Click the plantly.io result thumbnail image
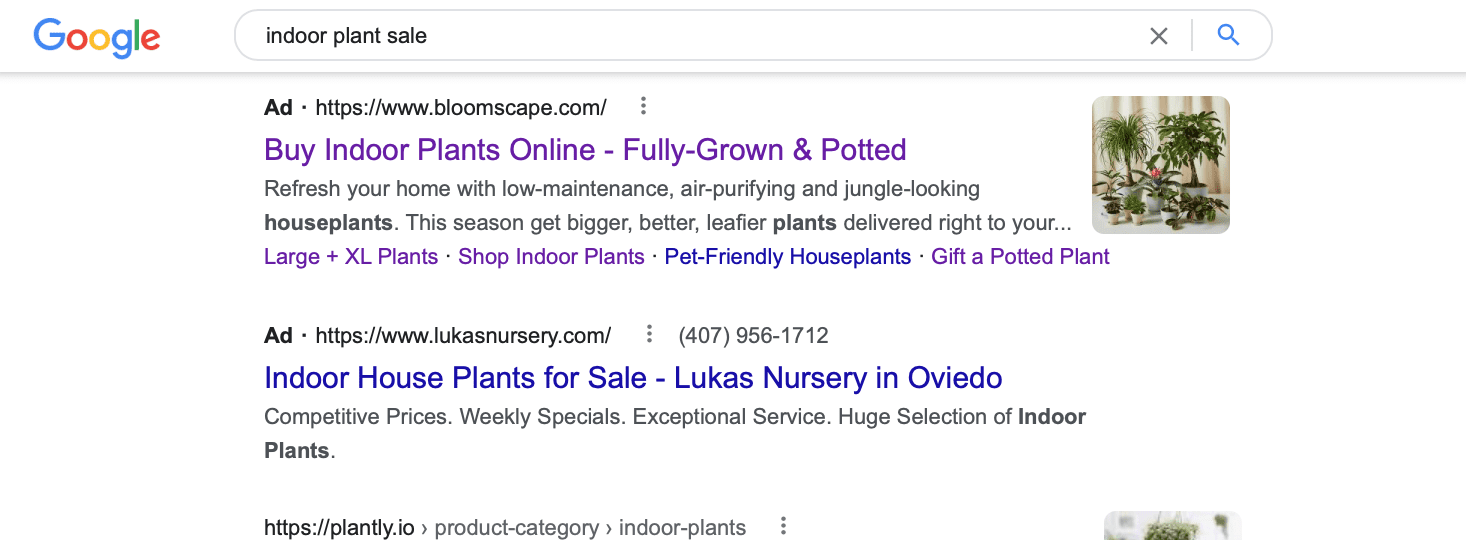Screen dimensions: 1466x540 coord(1172,526)
